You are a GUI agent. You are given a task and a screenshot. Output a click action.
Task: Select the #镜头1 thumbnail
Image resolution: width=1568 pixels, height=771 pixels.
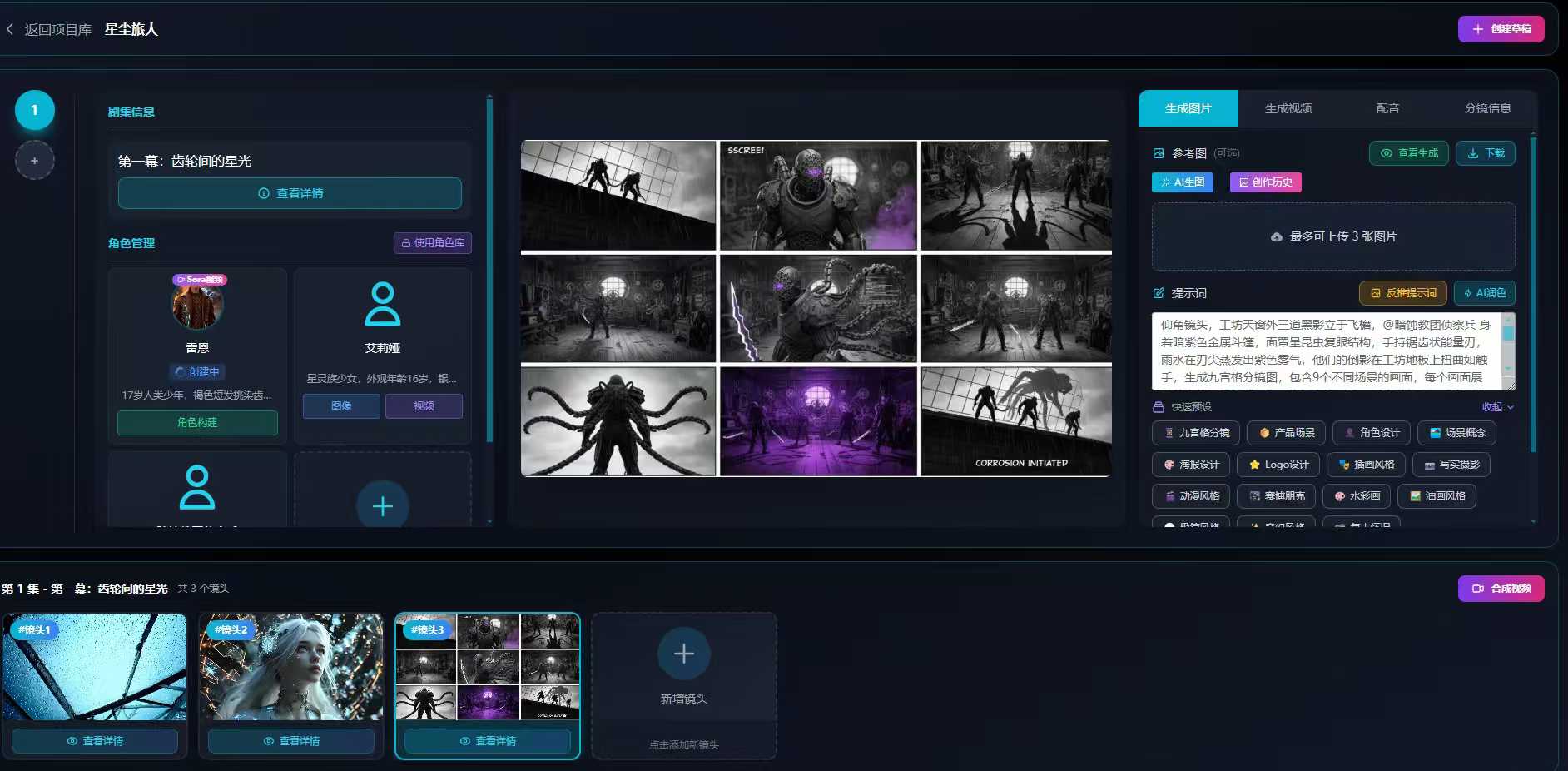[95, 667]
